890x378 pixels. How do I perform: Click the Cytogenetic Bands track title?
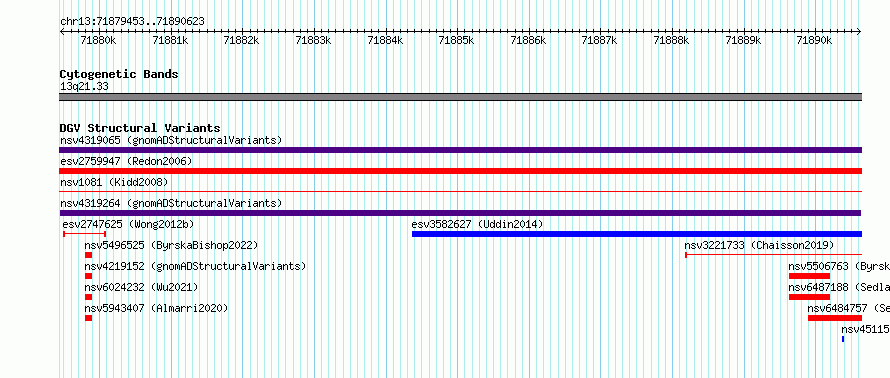point(119,74)
